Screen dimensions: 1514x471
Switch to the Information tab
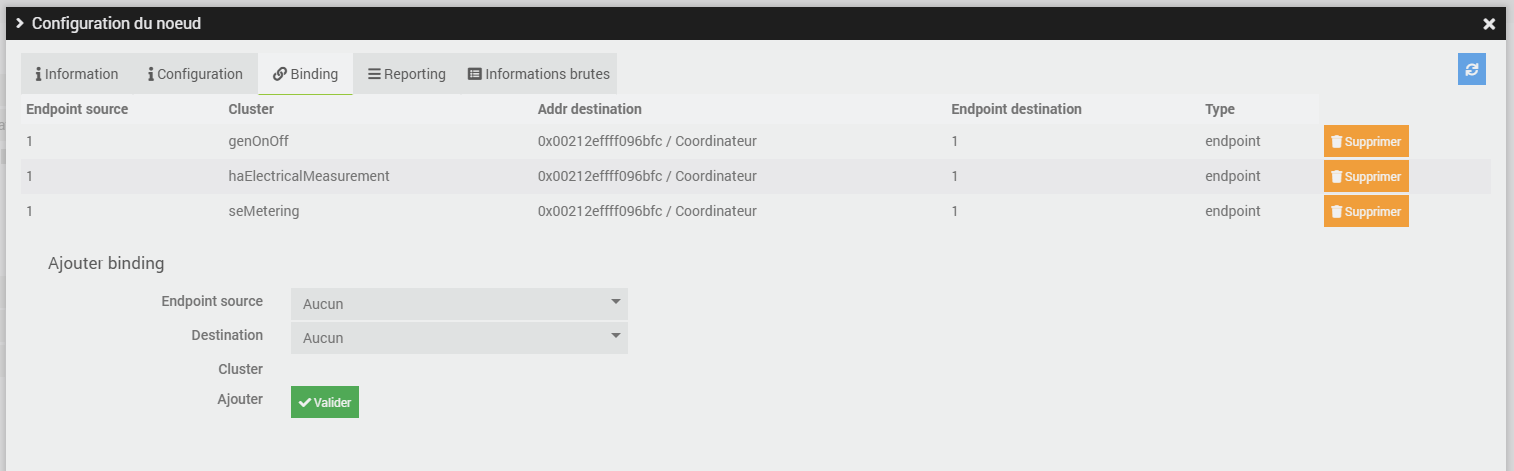tap(77, 74)
